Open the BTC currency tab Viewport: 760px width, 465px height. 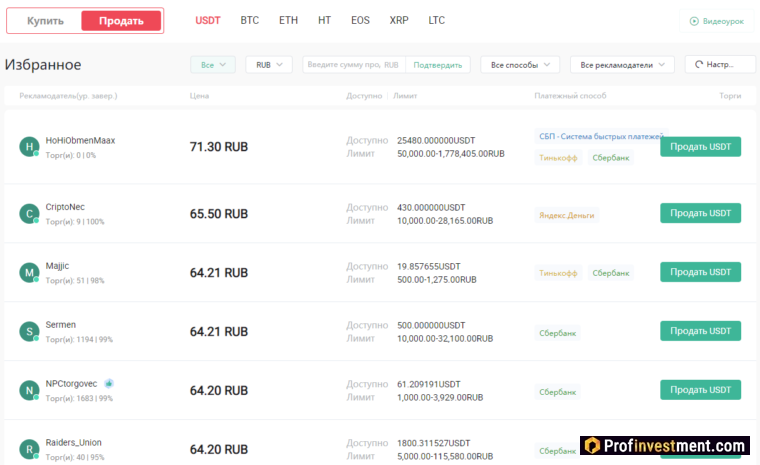click(250, 20)
